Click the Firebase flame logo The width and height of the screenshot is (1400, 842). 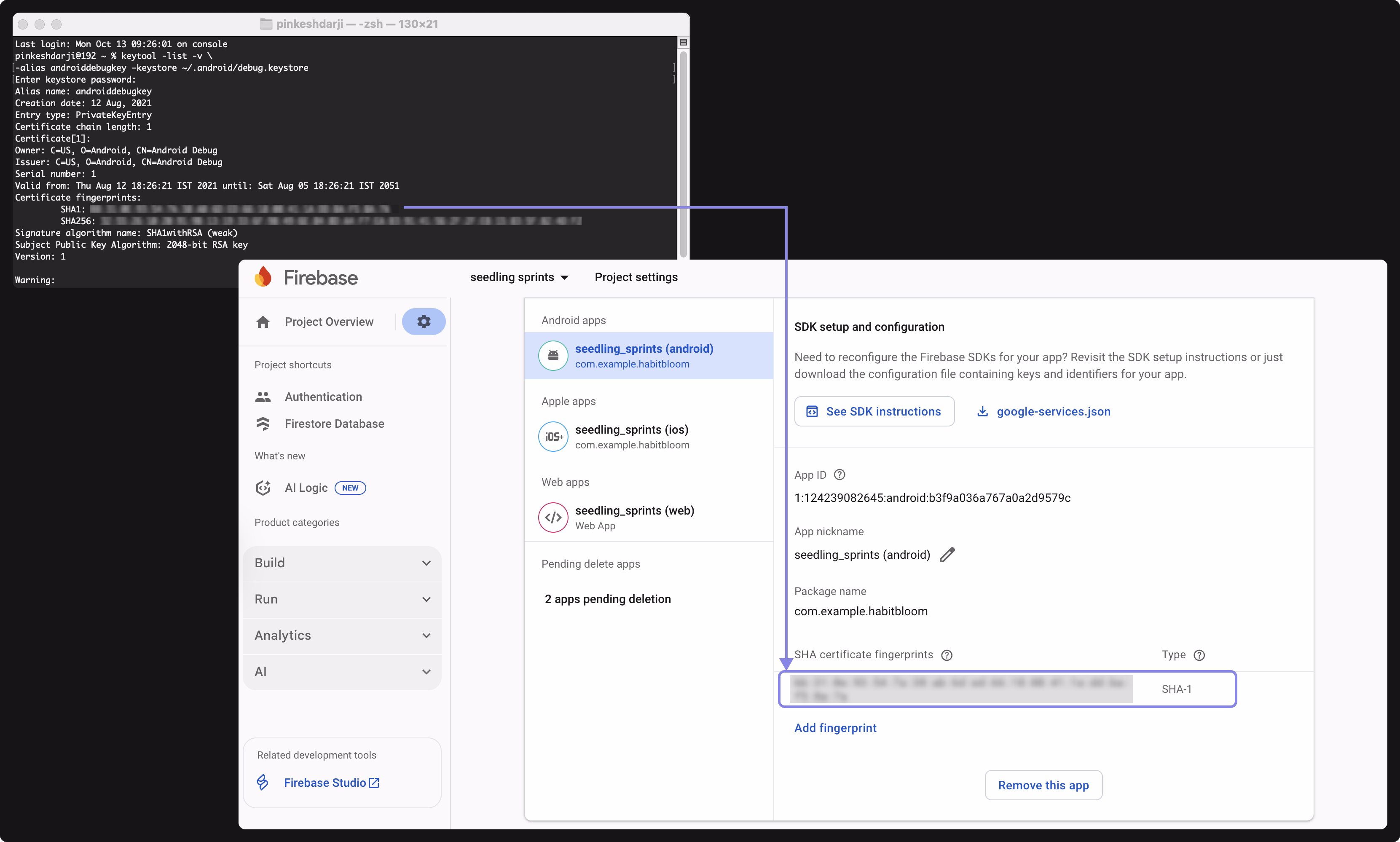[263, 277]
